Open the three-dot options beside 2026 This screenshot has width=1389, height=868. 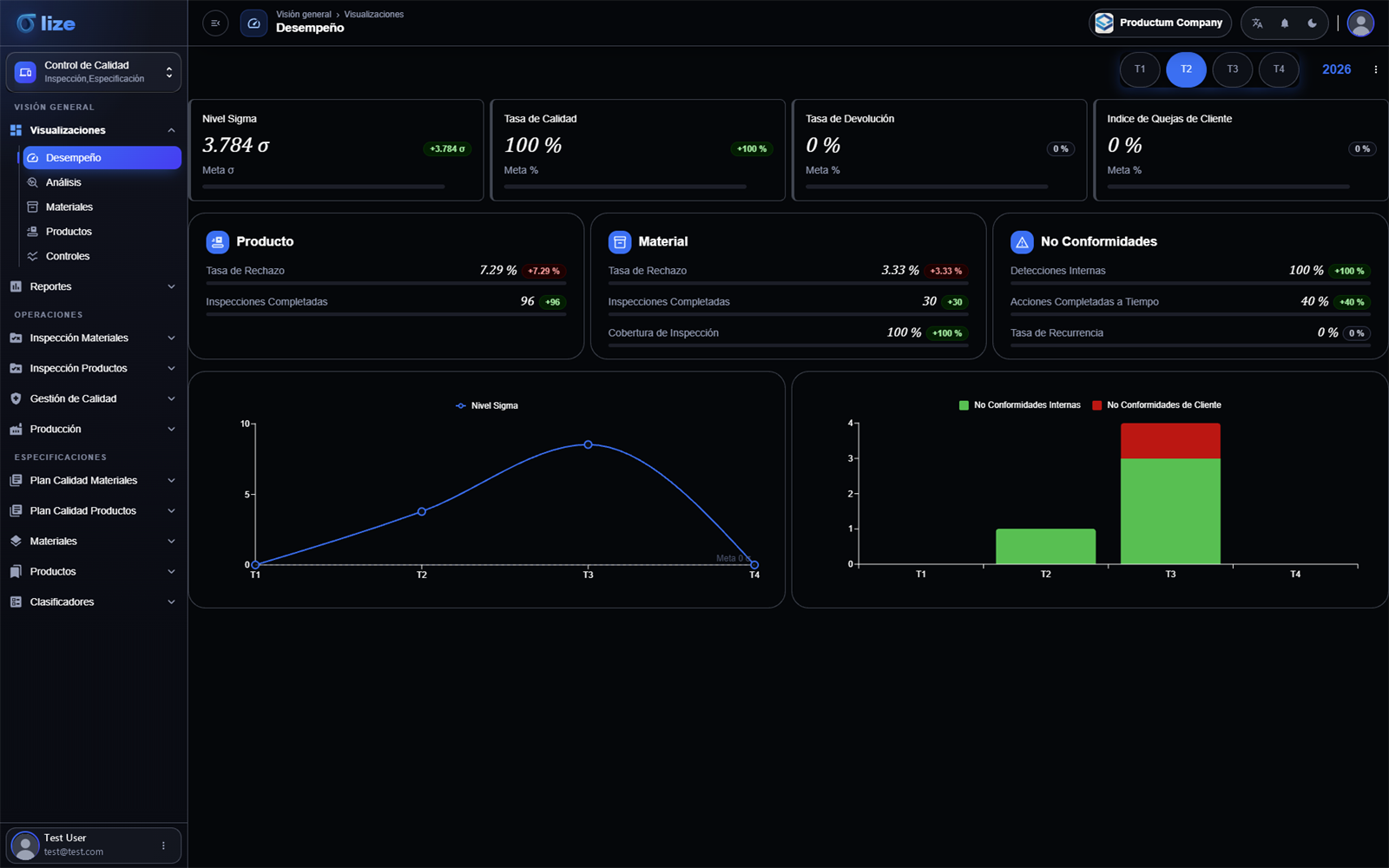point(1375,69)
